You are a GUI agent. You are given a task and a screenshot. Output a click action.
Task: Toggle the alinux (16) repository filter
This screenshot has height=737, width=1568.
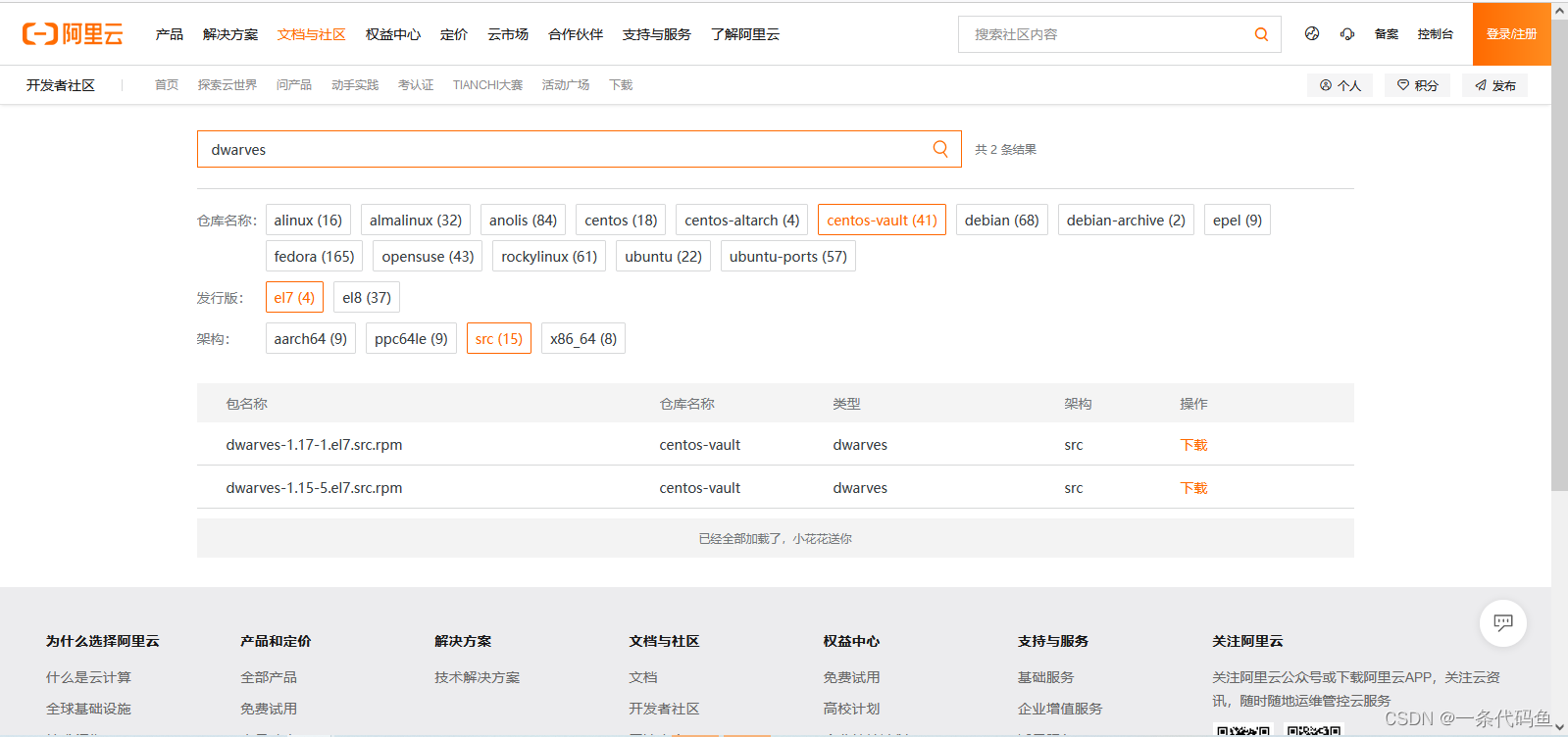coord(308,220)
